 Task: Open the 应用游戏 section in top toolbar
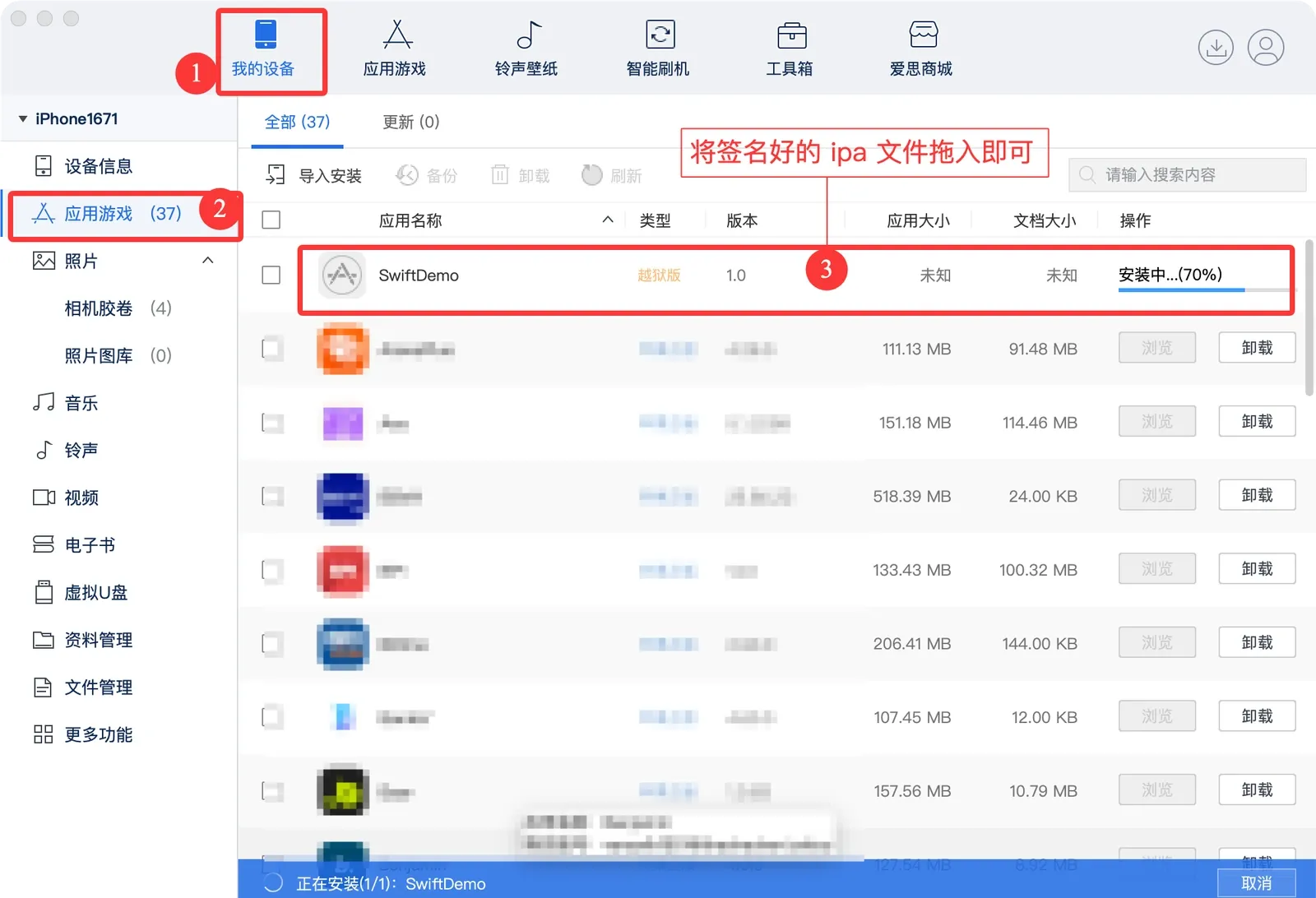[x=395, y=49]
